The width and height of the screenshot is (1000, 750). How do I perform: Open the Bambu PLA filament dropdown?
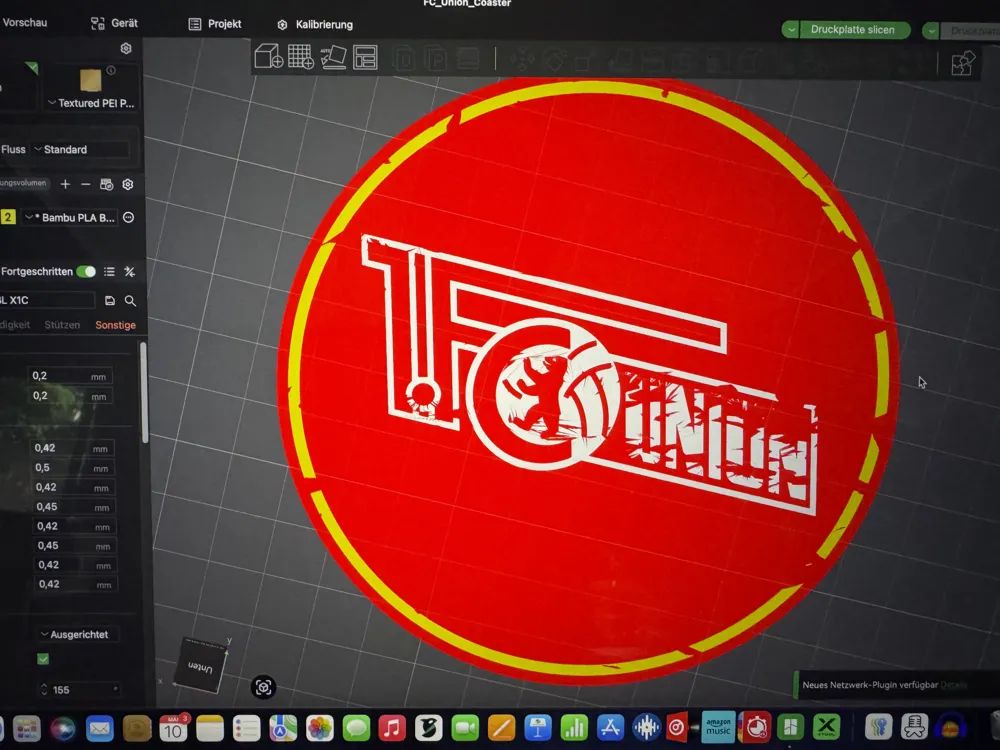click(x=70, y=217)
